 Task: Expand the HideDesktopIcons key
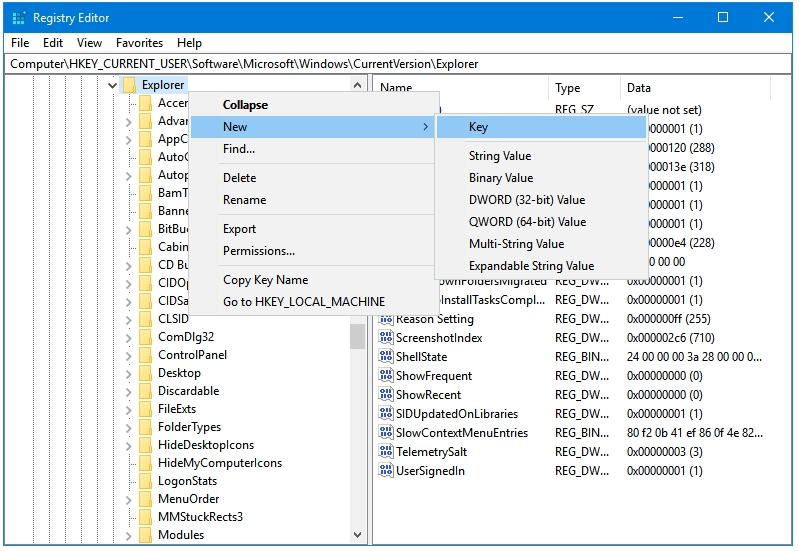pyautogui.click(x=128, y=446)
